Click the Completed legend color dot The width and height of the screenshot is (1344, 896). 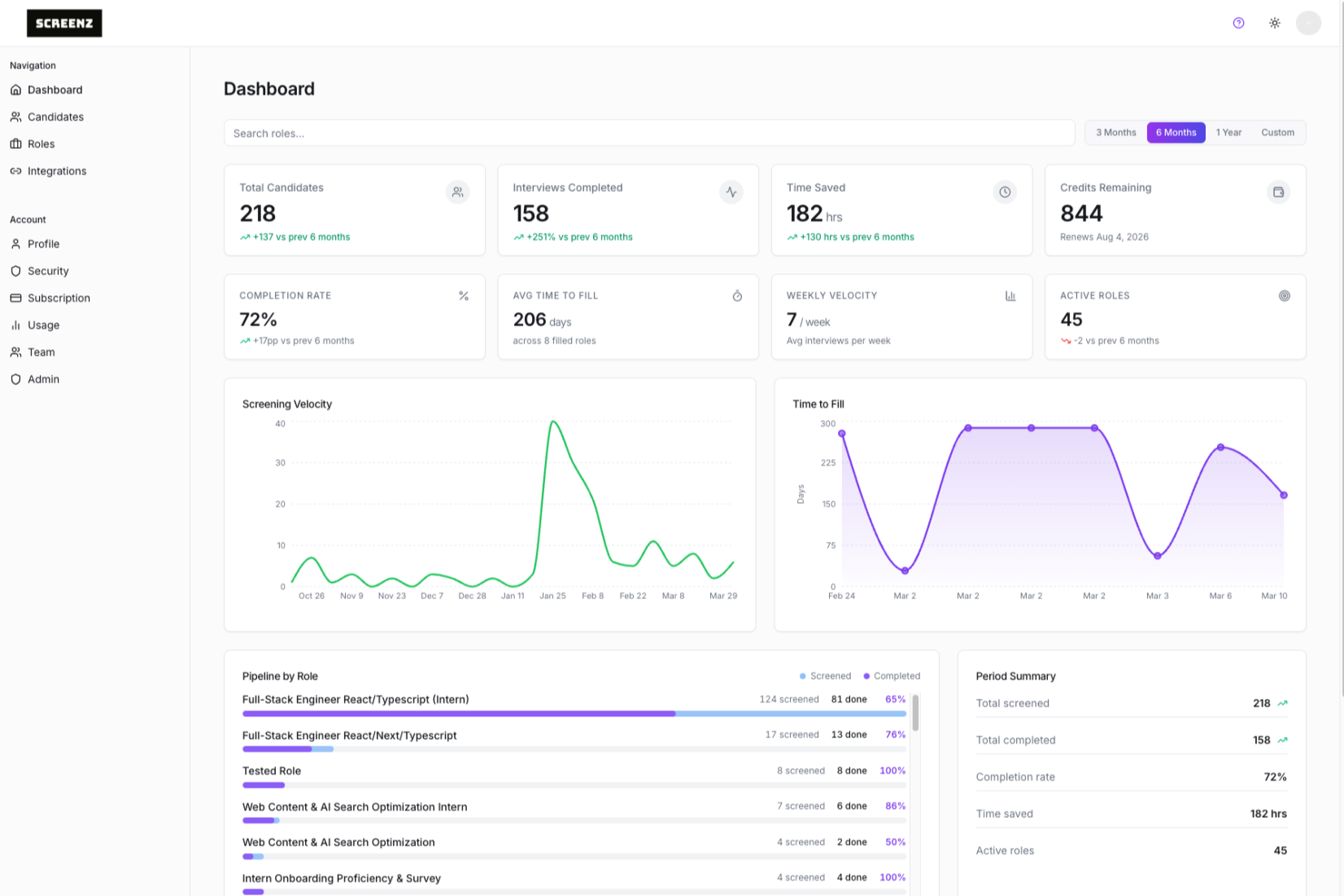[x=866, y=676]
